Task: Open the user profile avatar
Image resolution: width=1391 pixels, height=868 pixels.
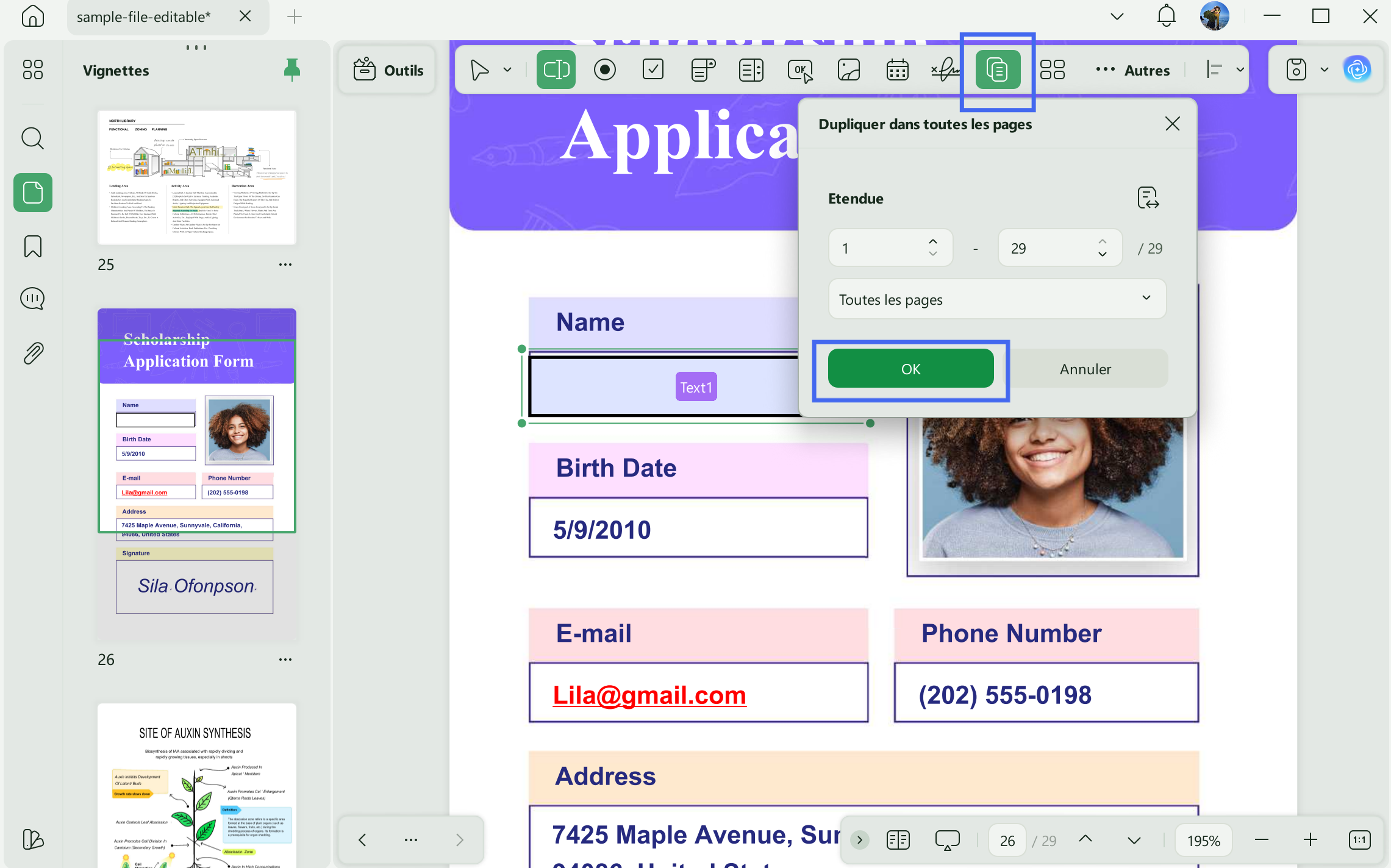Action: click(x=1215, y=16)
